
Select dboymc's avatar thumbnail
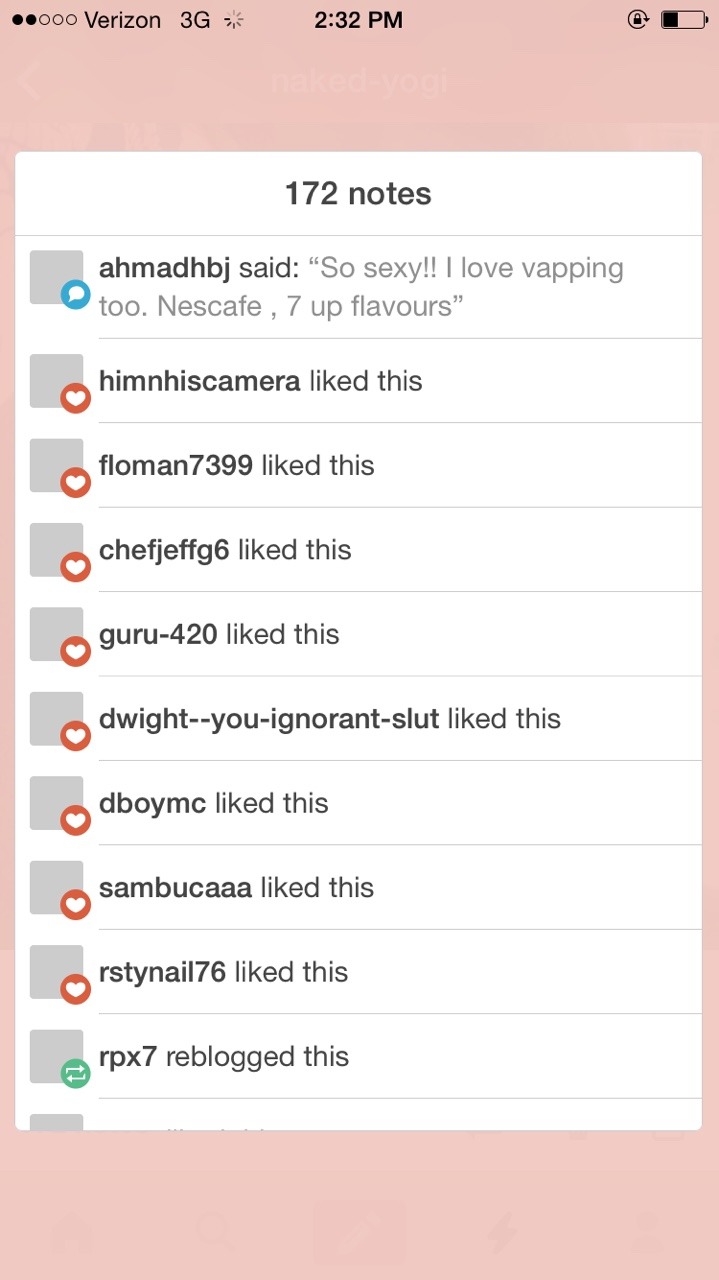(56, 802)
